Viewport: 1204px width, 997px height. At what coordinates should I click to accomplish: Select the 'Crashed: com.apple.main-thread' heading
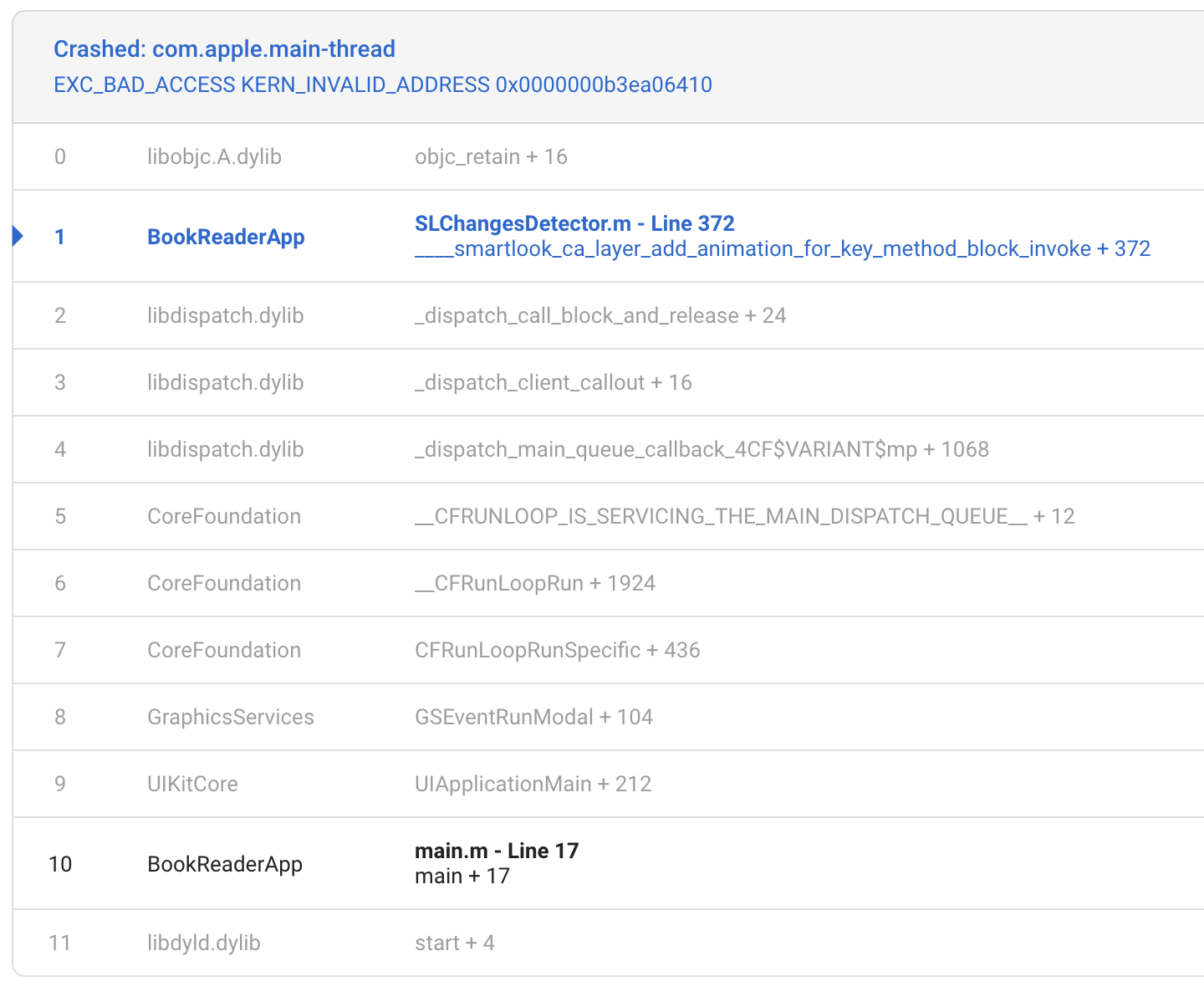click(224, 49)
